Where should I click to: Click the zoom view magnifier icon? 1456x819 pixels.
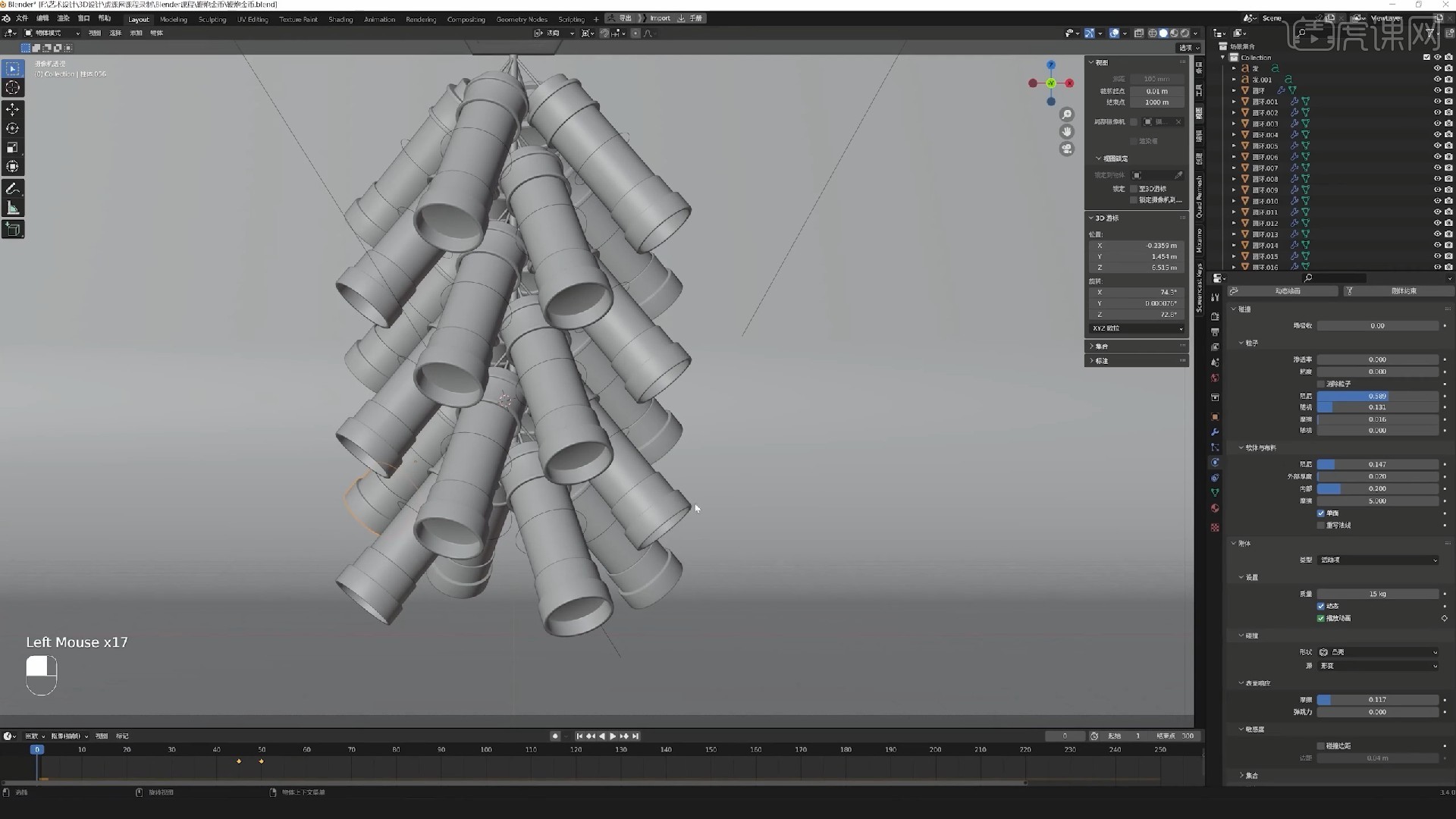1067,115
